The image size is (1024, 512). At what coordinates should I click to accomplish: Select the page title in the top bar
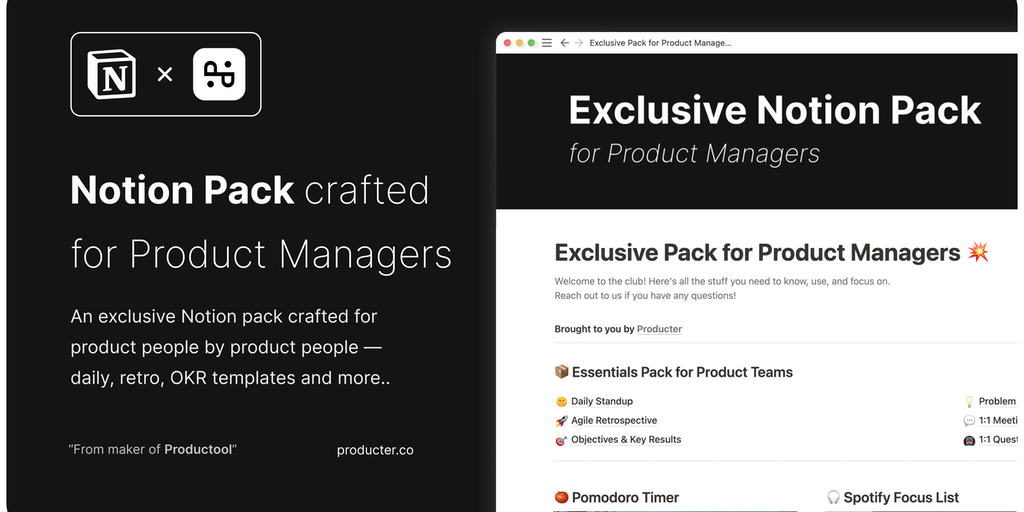tap(660, 43)
